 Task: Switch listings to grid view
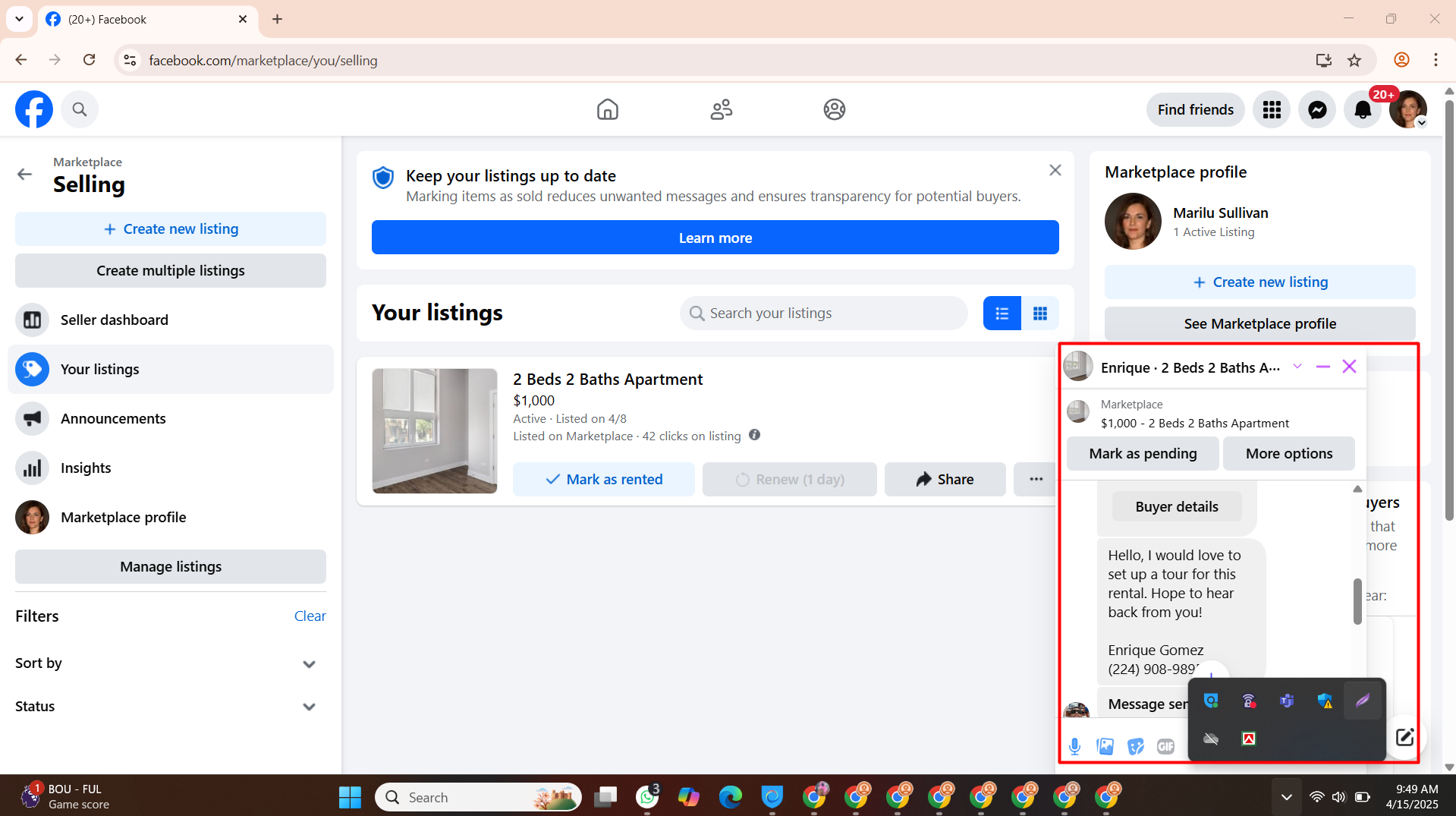[1039, 313]
